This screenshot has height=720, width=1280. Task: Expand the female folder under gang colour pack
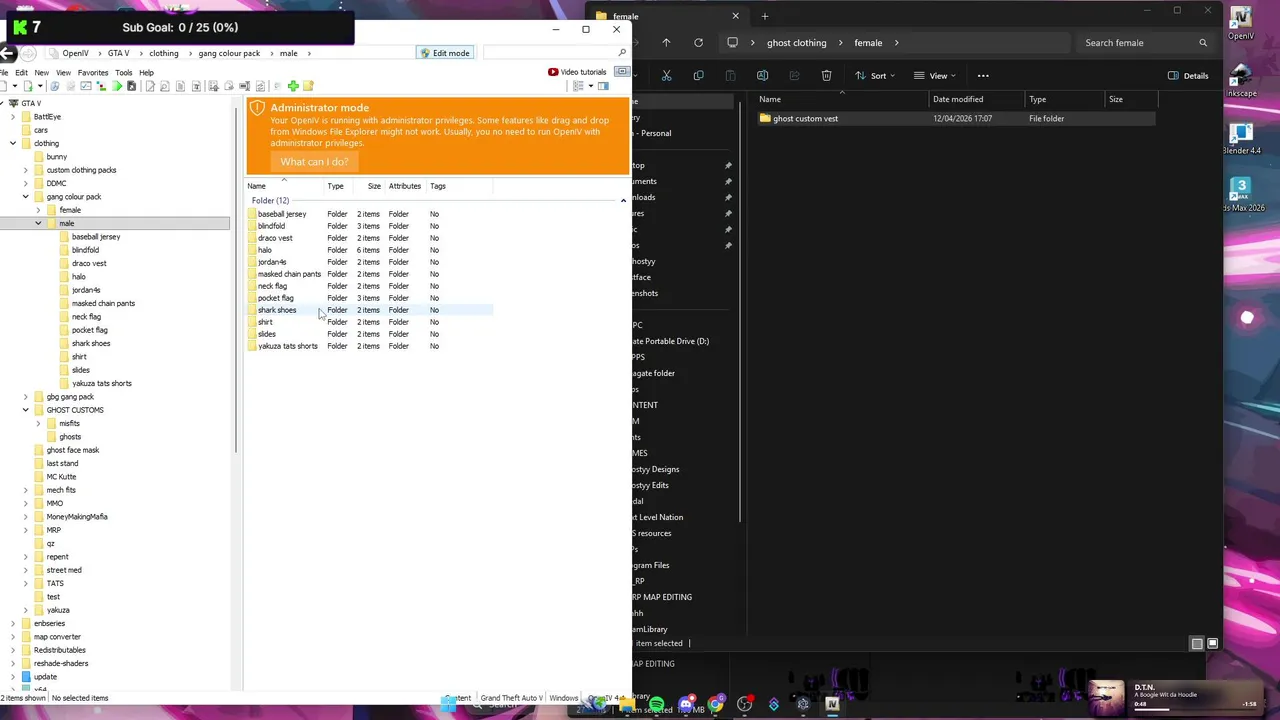point(38,210)
